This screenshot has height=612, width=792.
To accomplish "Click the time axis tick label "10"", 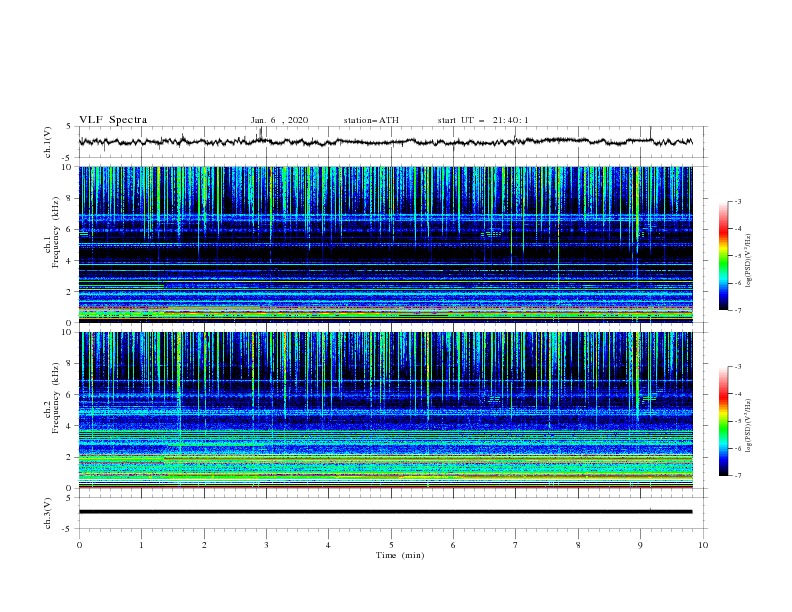I will 703,545.
